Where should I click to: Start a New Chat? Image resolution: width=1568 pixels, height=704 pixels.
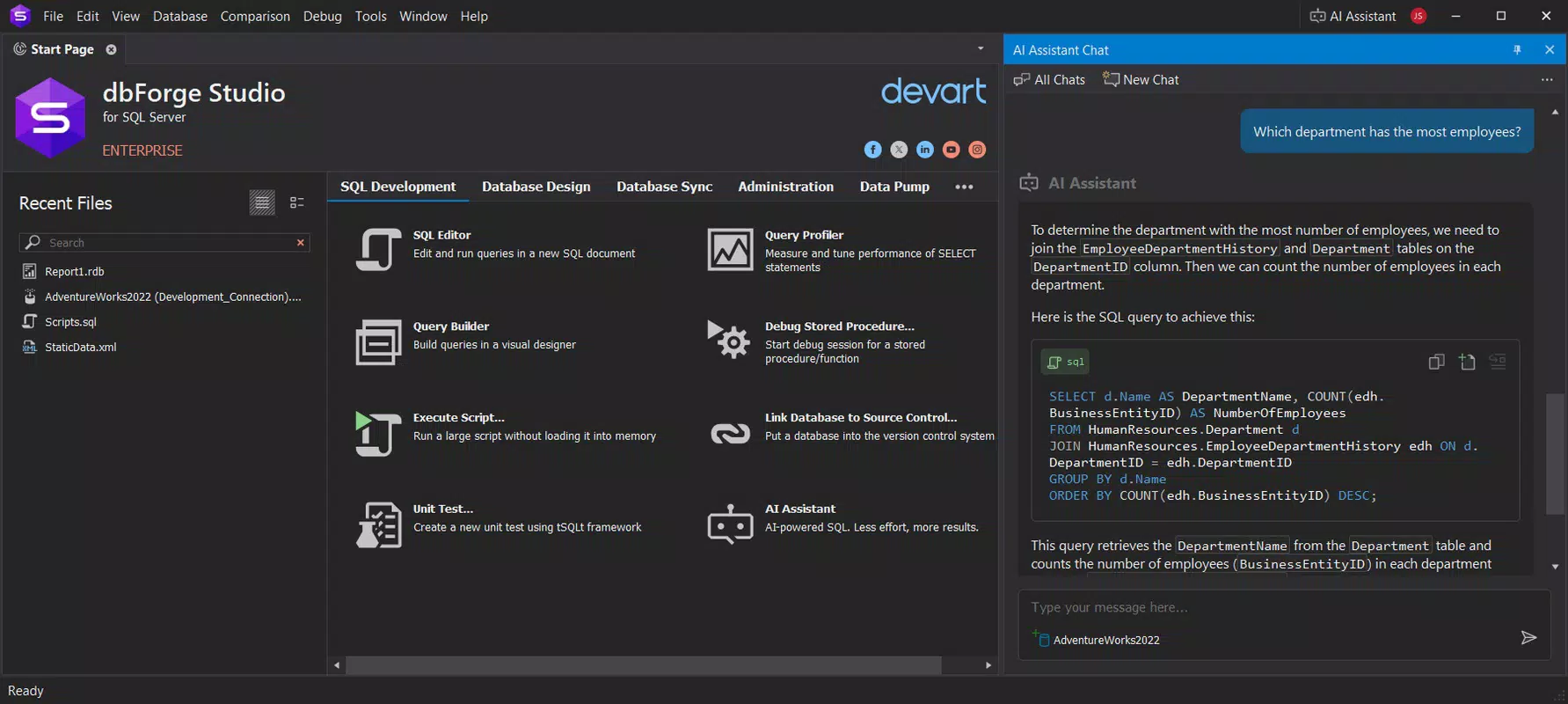(1141, 79)
